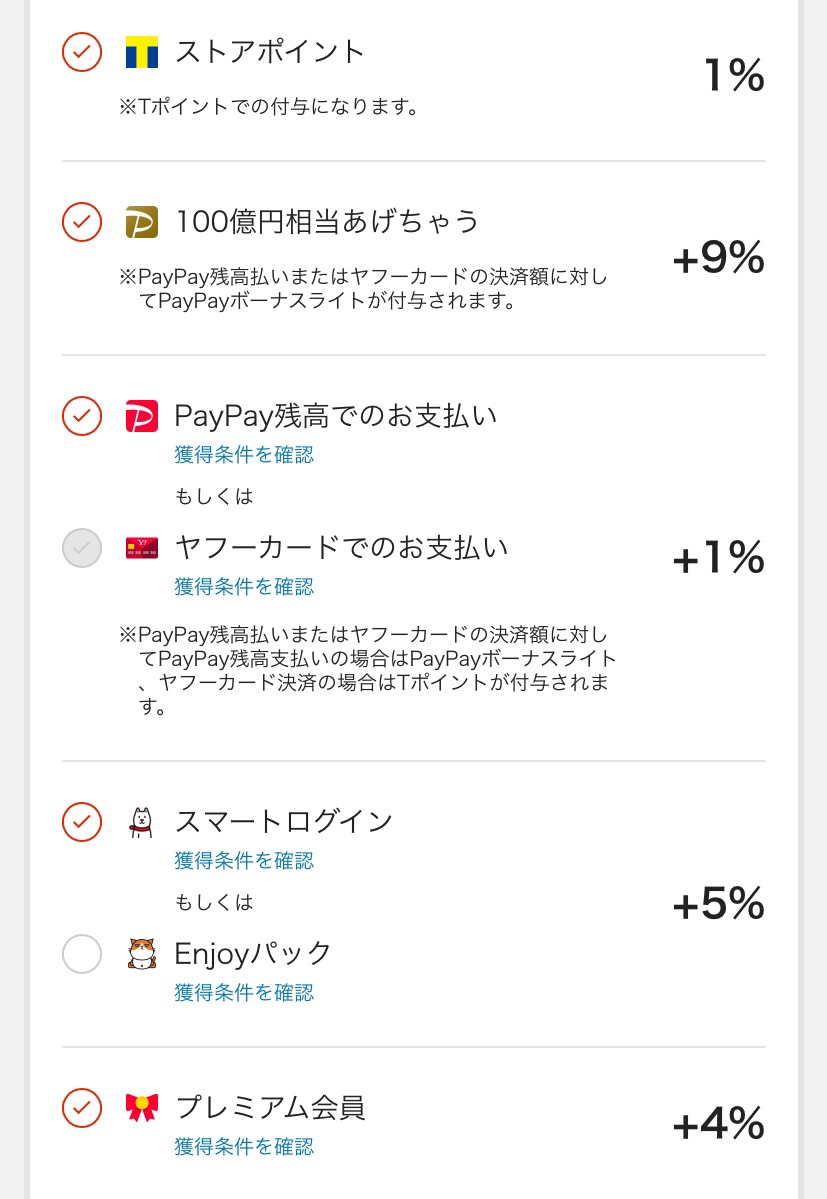Tap the red Yahoo card icon

[x=142, y=548]
